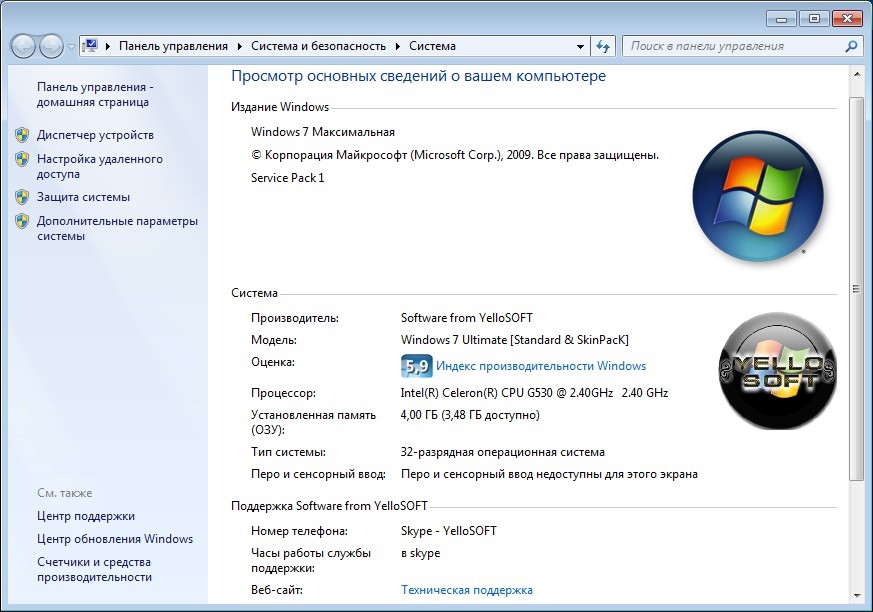Click the Поддержка Software from YelloSOFT heading
This screenshot has height=612, width=873.
[329, 506]
